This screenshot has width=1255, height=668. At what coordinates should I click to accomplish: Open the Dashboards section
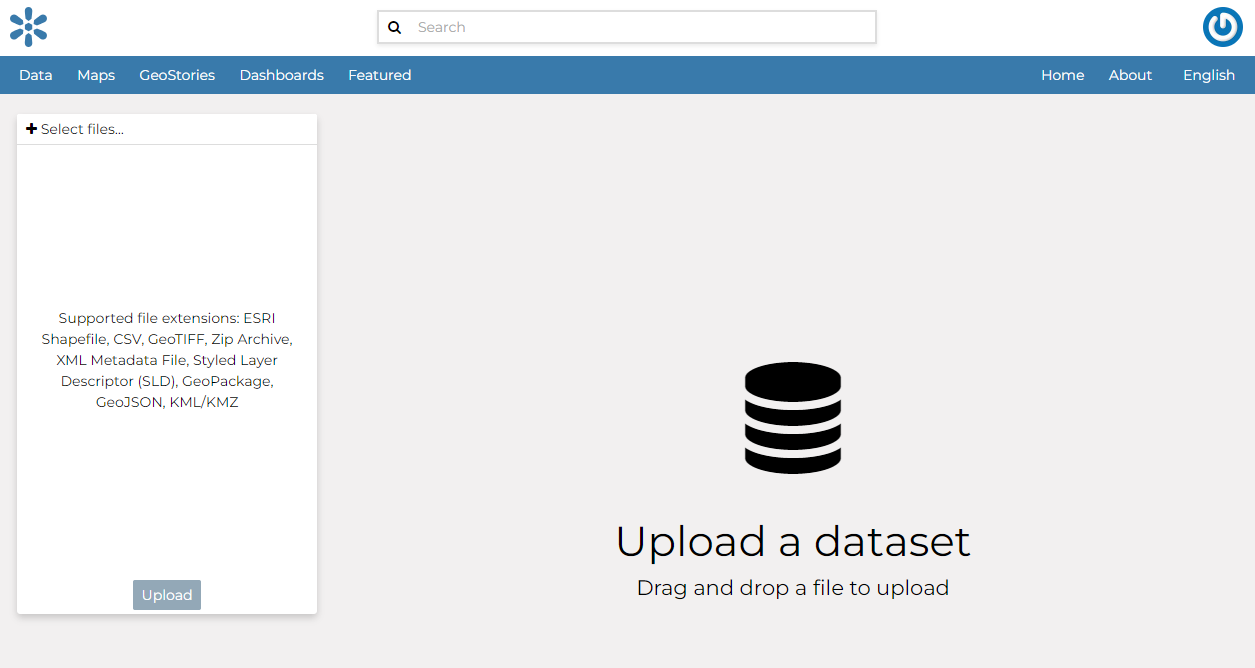pyautogui.click(x=281, y=75)
